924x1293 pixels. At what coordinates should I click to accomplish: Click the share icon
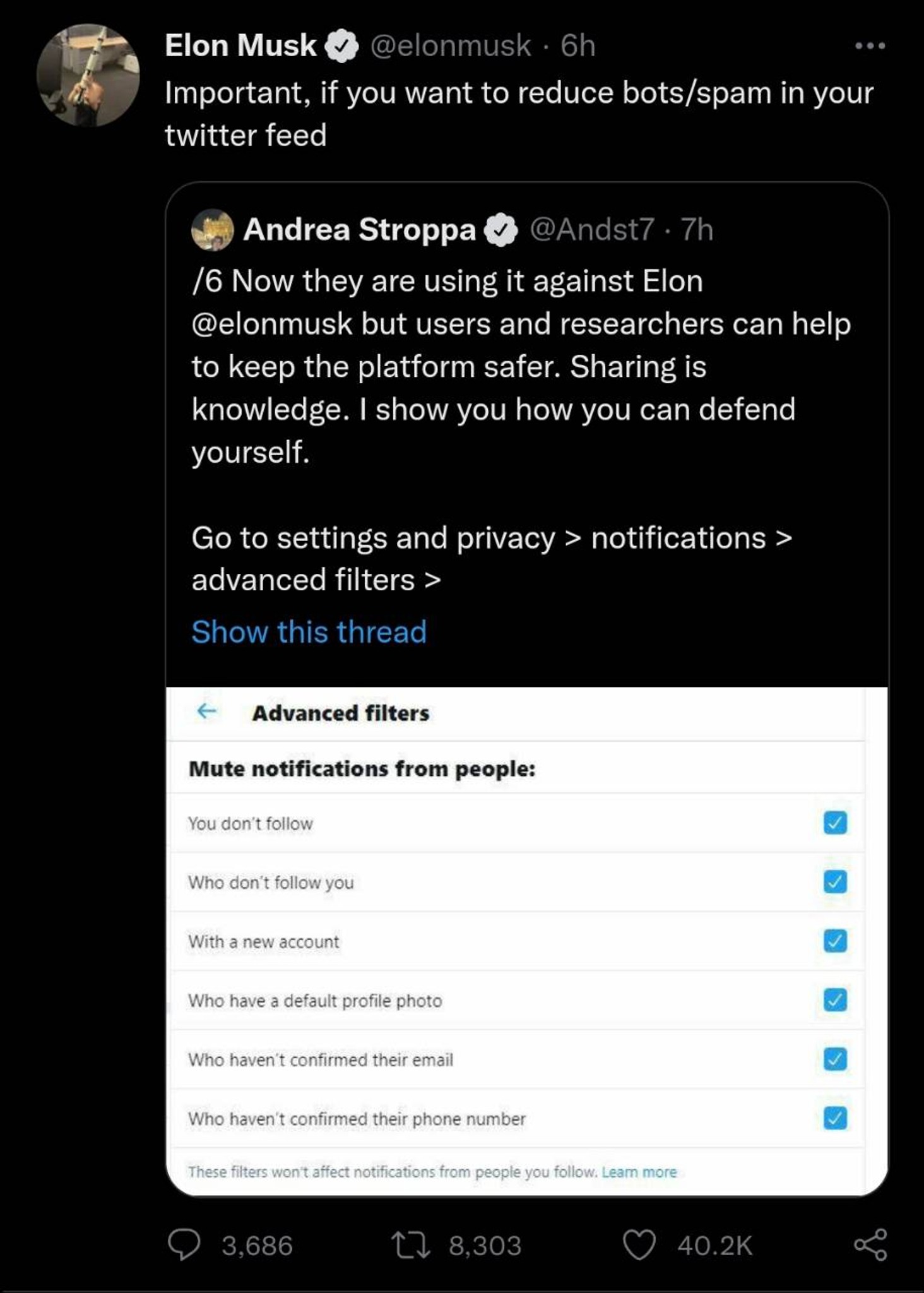[x=871, y=1245]
